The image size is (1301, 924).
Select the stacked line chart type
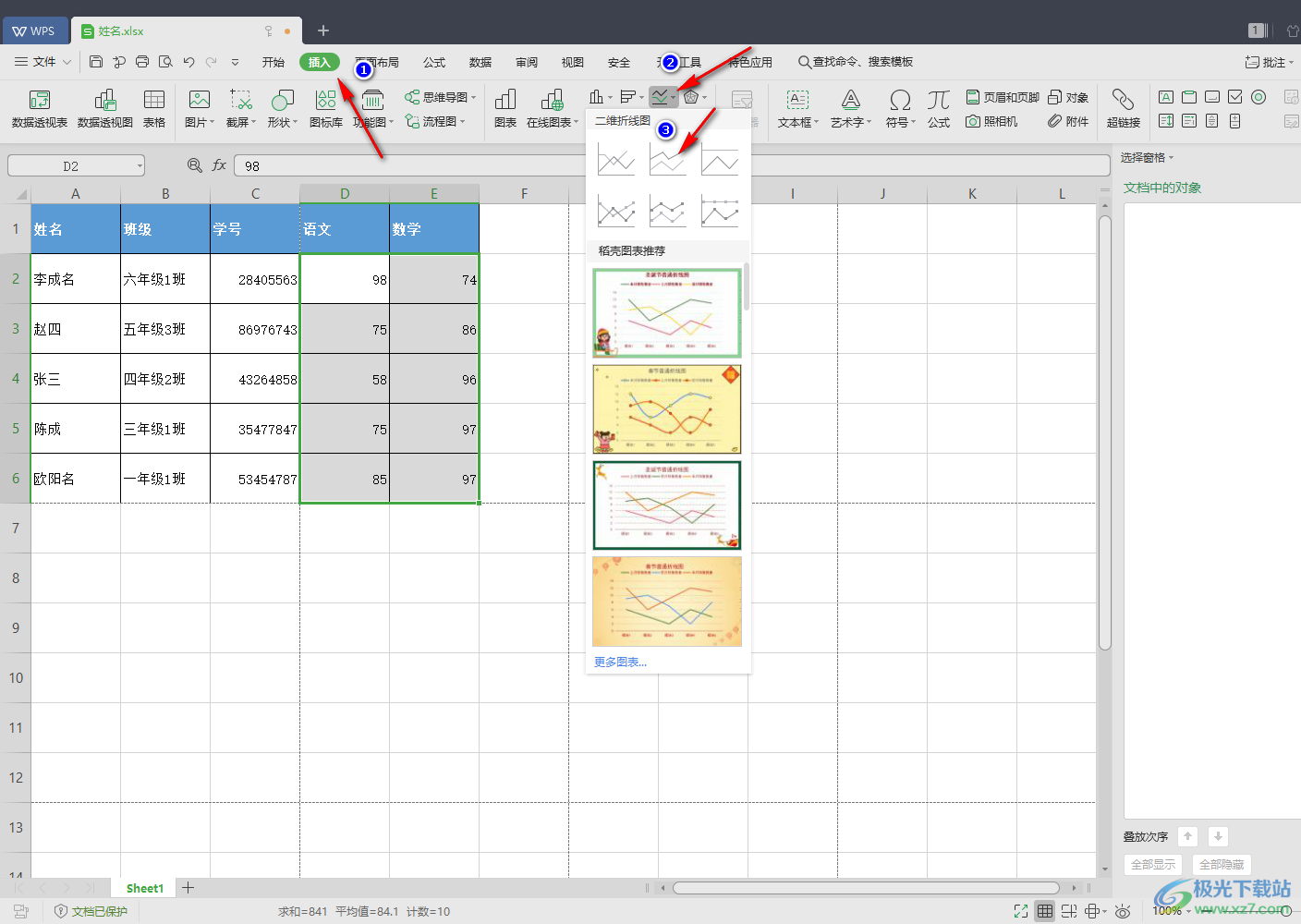tap(668, 161)
